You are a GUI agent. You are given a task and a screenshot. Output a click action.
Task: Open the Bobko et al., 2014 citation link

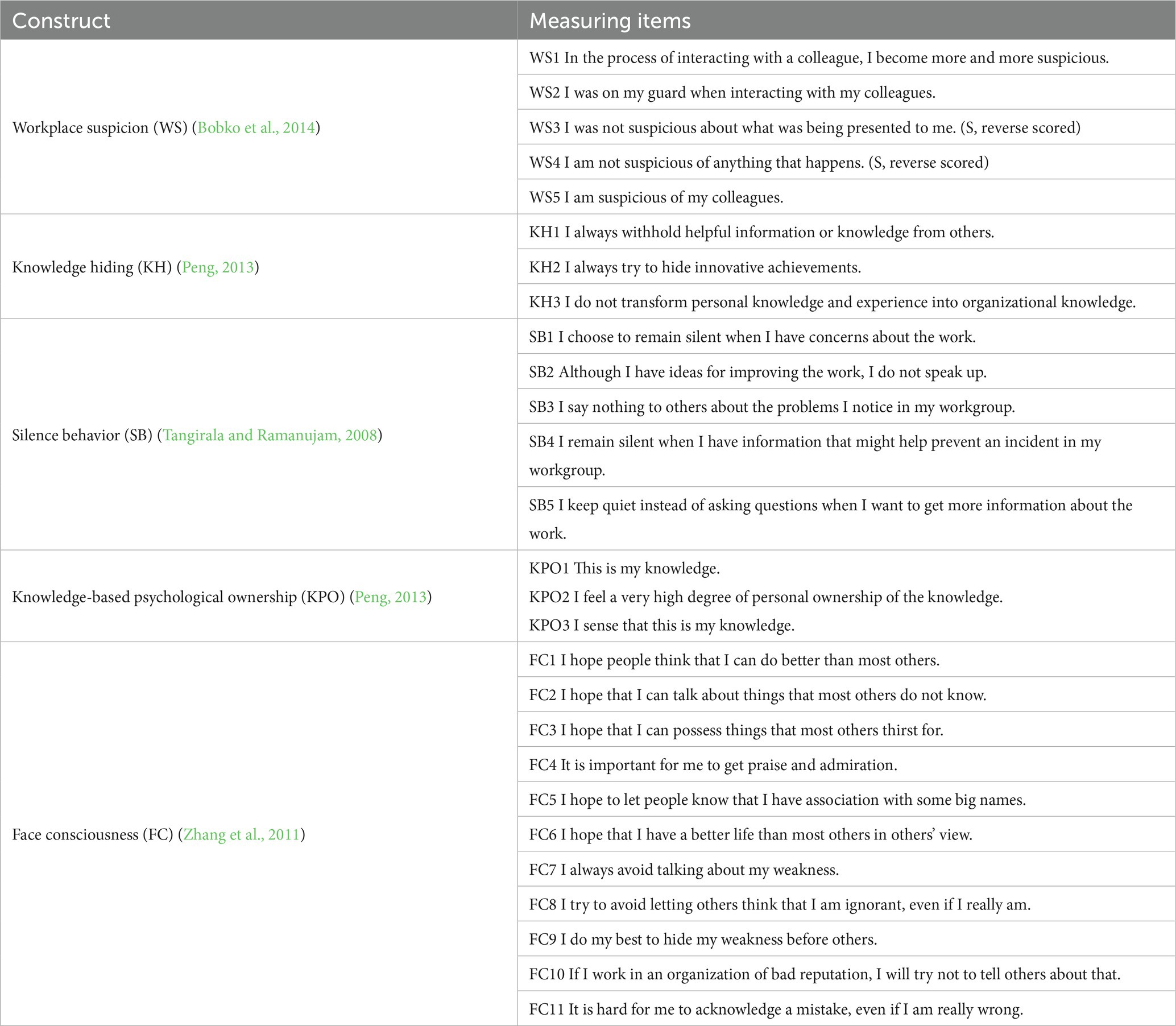256,127
